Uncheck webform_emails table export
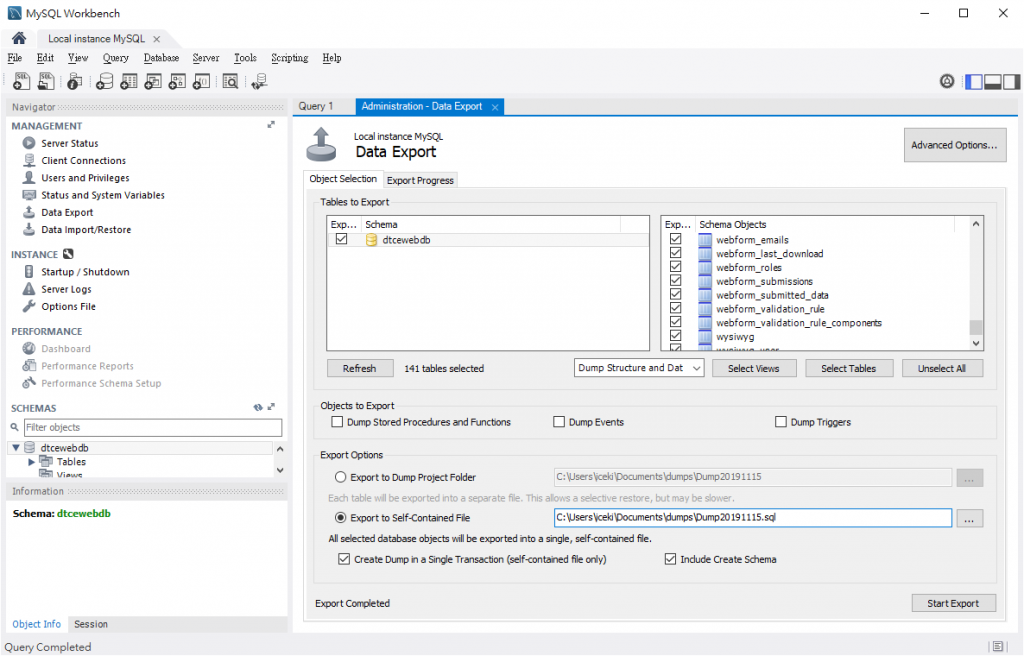1024x656 pixels. pyautogui.click(x=675, y=239)
